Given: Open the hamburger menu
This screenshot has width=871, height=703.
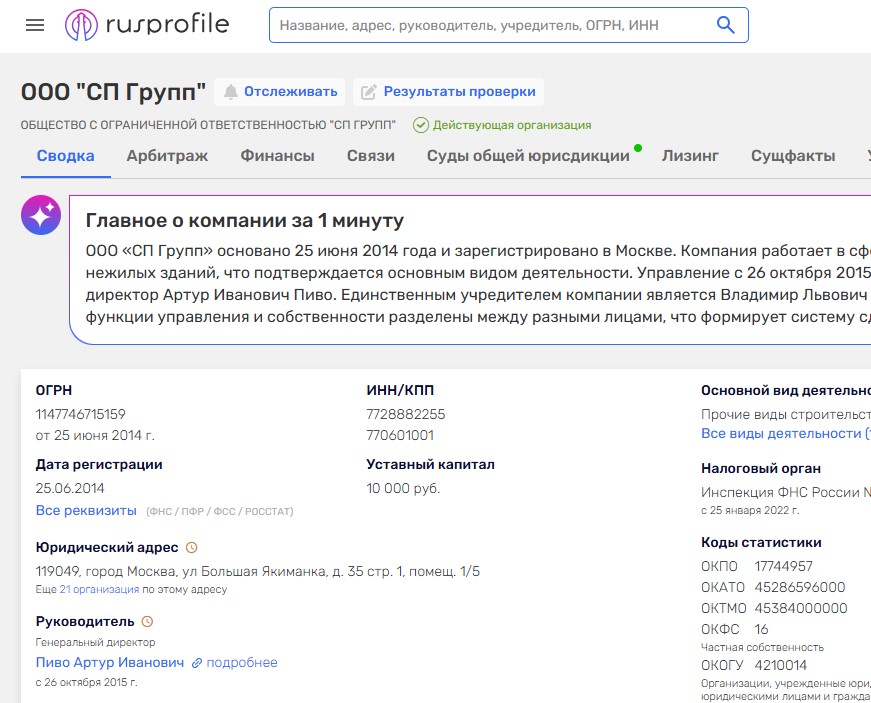Looking at the screenshot, I should pyautogui.click(x=35, y=25).
